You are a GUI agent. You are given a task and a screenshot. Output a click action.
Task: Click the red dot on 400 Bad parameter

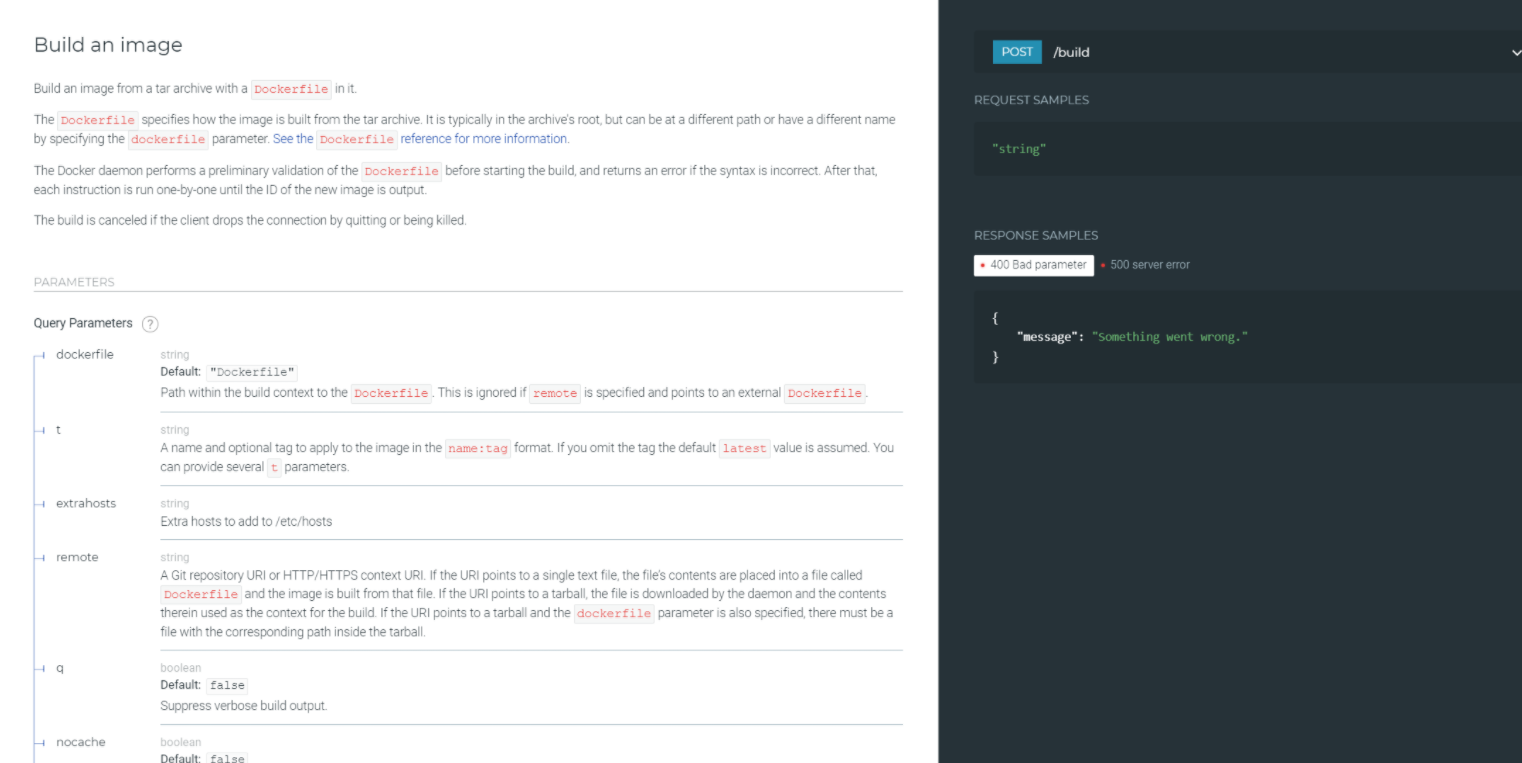coord(984,266)
